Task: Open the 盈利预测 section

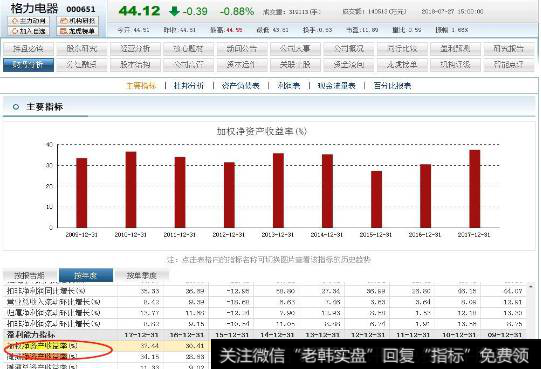Action: (456, 49)
